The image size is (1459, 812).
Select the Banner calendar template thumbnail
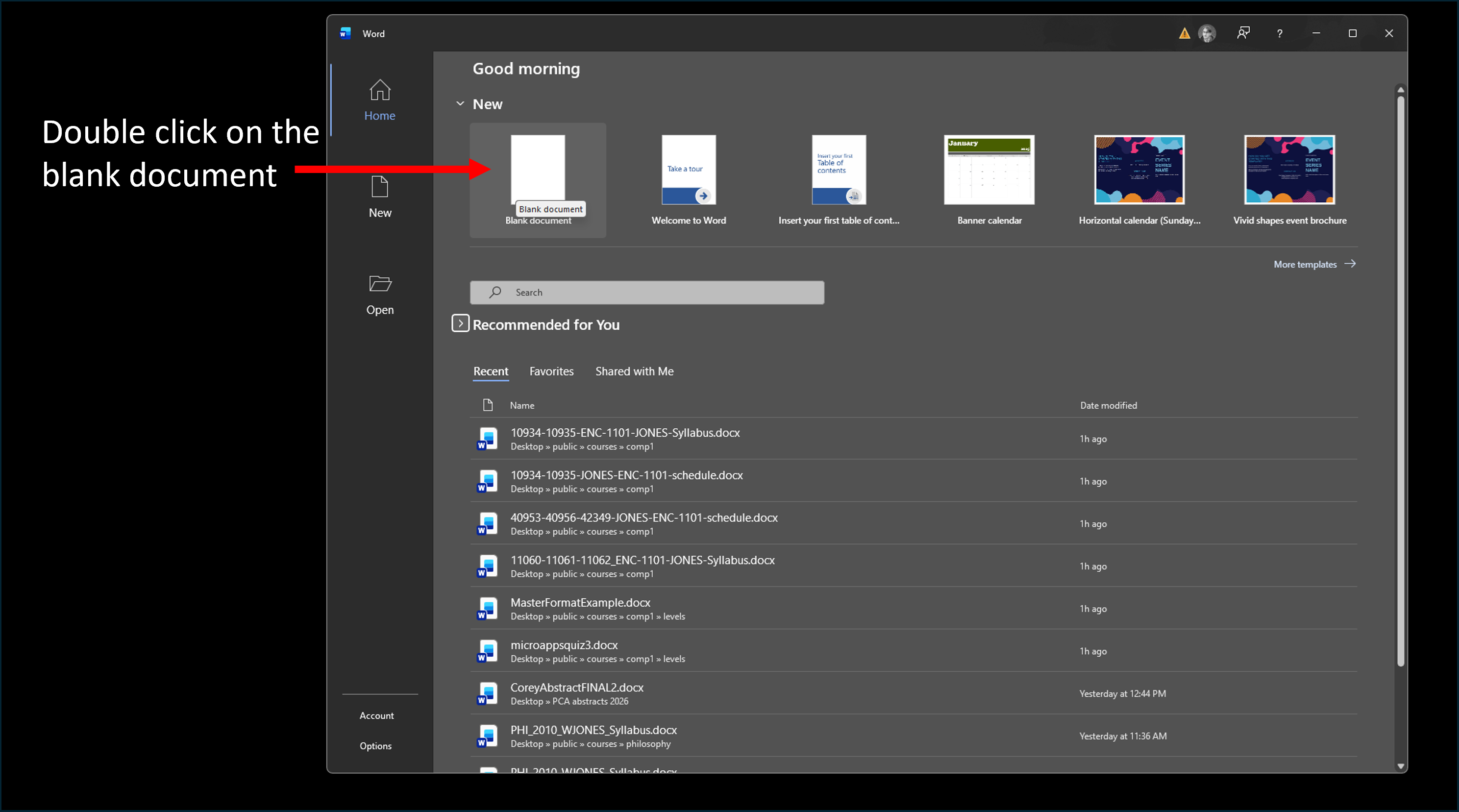pyautogui.click(x=989, y=170)
